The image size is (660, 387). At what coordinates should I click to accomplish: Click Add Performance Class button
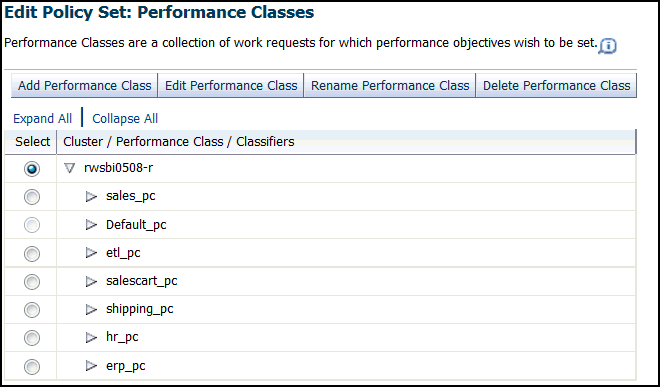coord(84,85)
